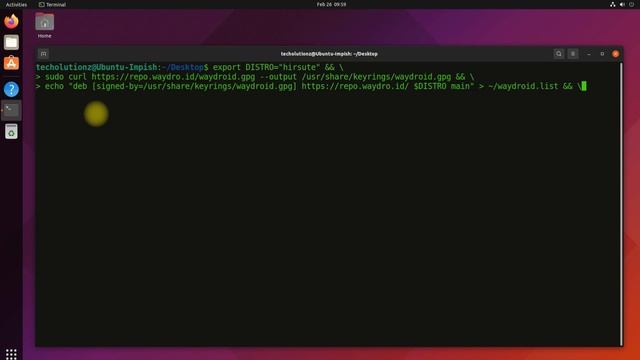Open the clock and calendar panel
Image resolution: width=640 pixels, height=360 pixels.
331,4
